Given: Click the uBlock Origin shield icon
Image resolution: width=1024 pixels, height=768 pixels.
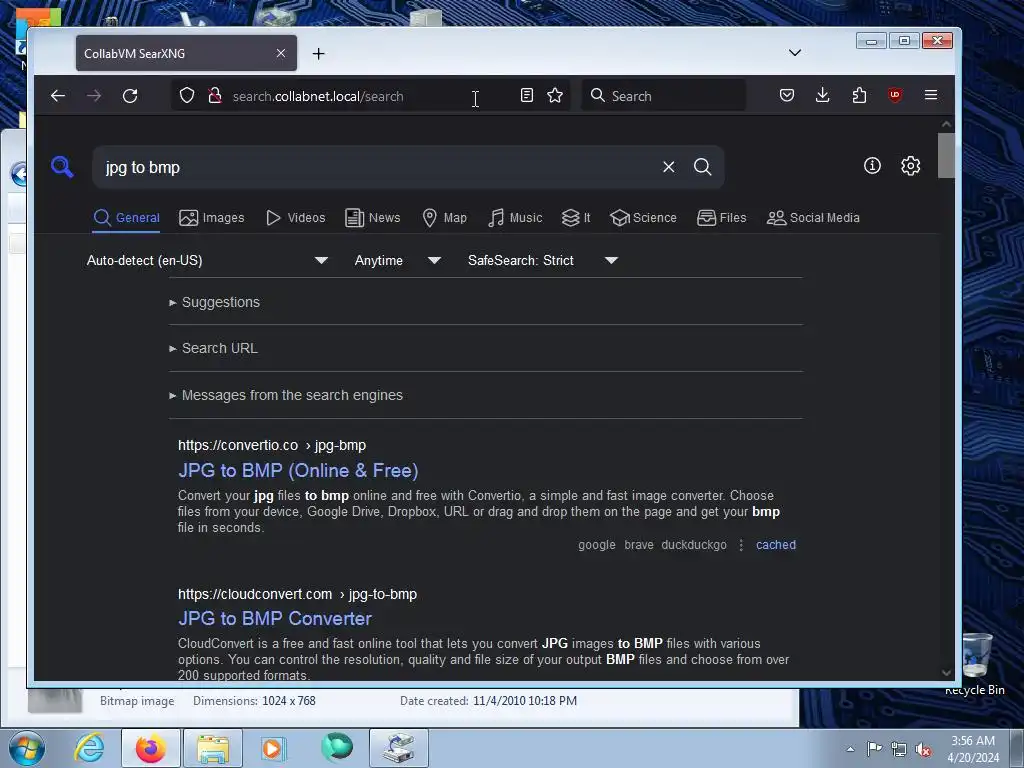Looking at the screenshot, I should [x=895, y=95].
